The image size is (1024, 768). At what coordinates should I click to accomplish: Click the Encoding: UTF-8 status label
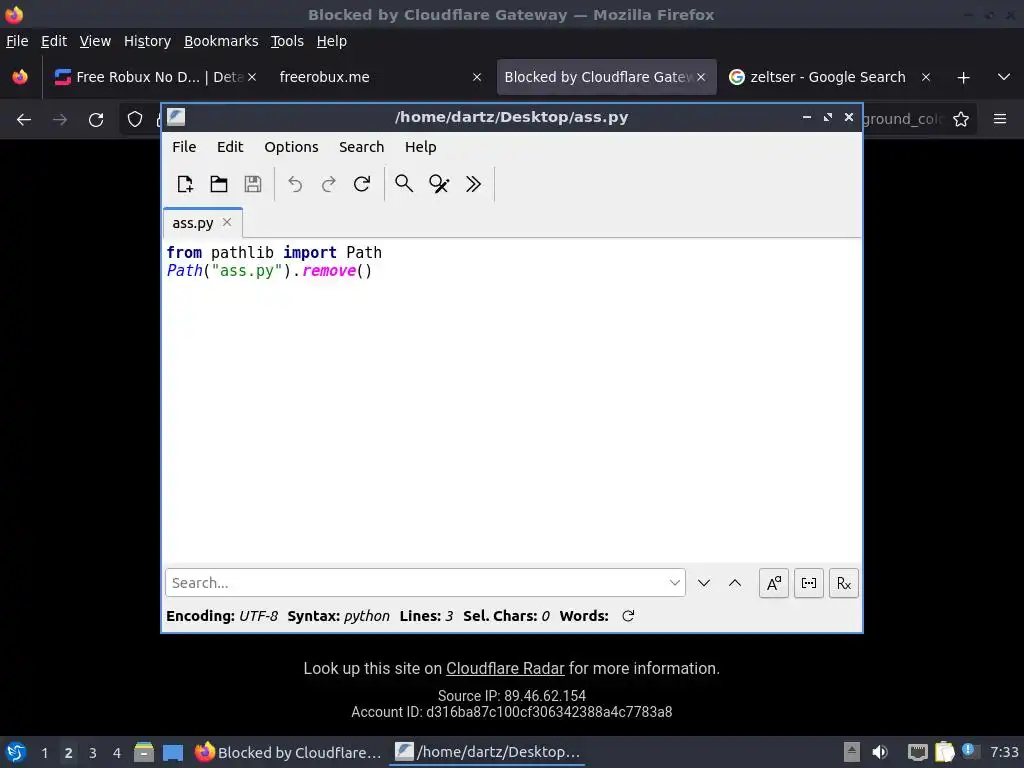coord(222,616)
